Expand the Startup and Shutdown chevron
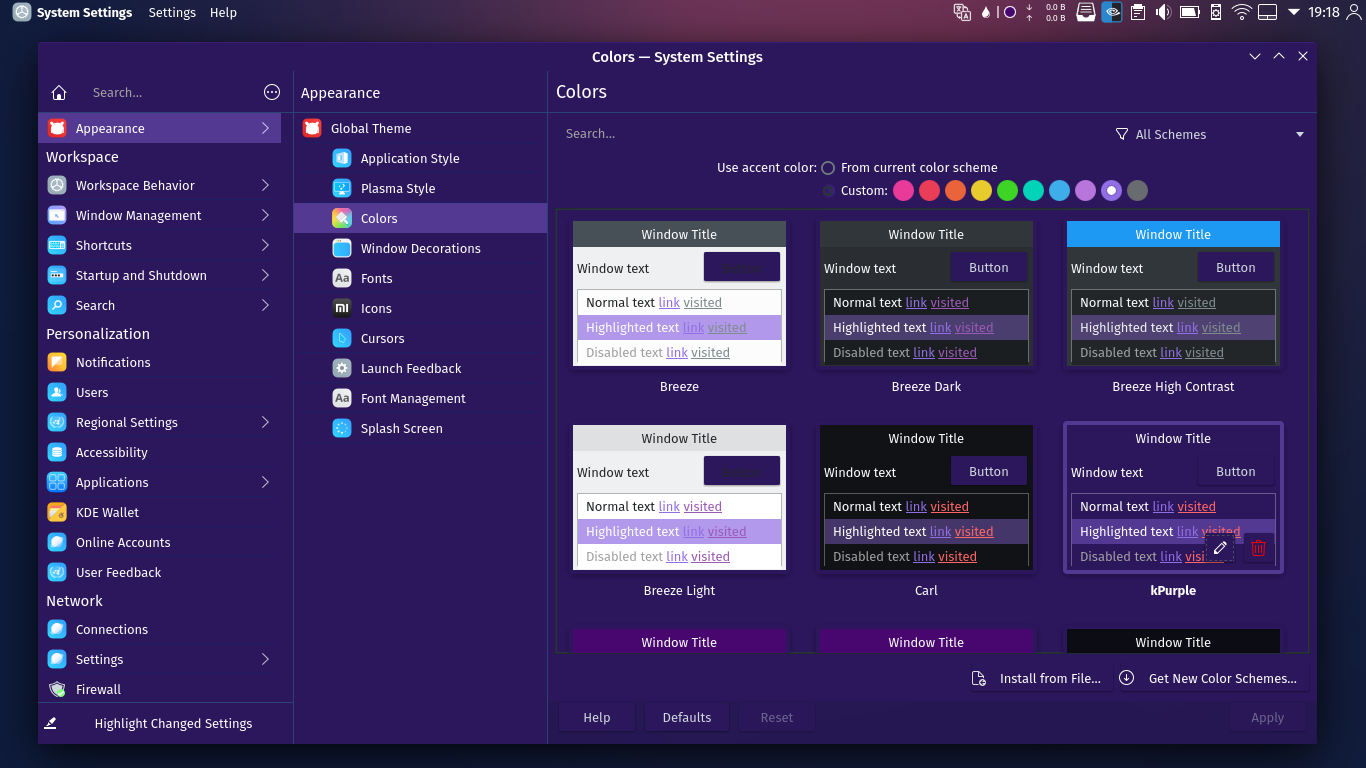 (265, 275)
